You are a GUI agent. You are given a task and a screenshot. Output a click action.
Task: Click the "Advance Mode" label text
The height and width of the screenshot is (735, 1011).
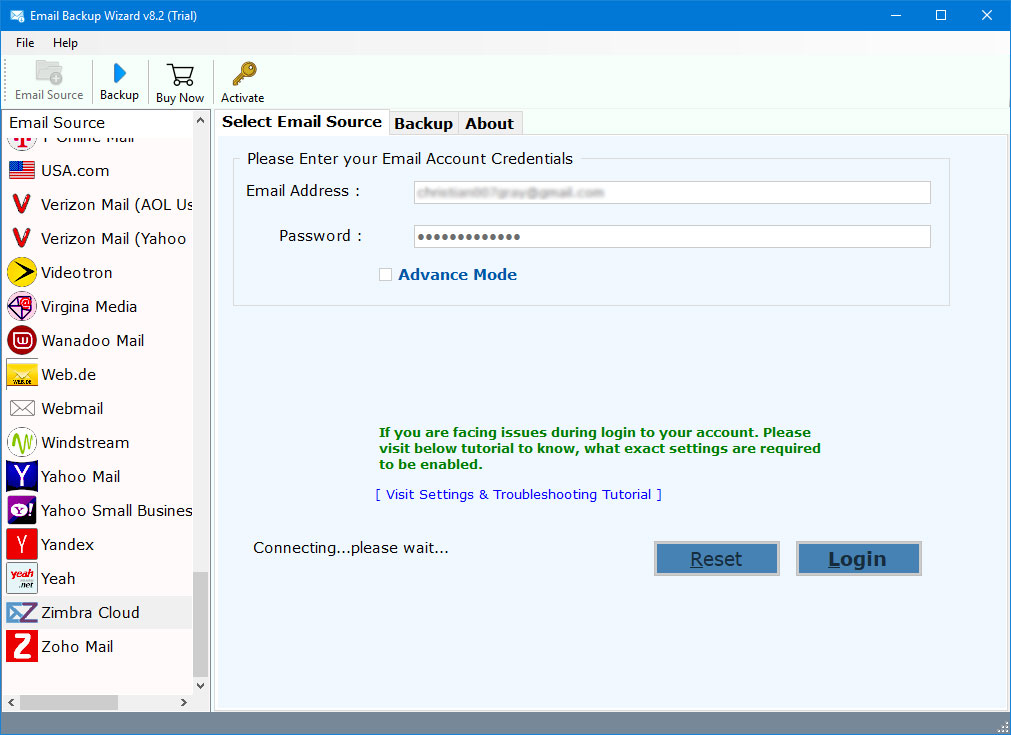point(457,275)
